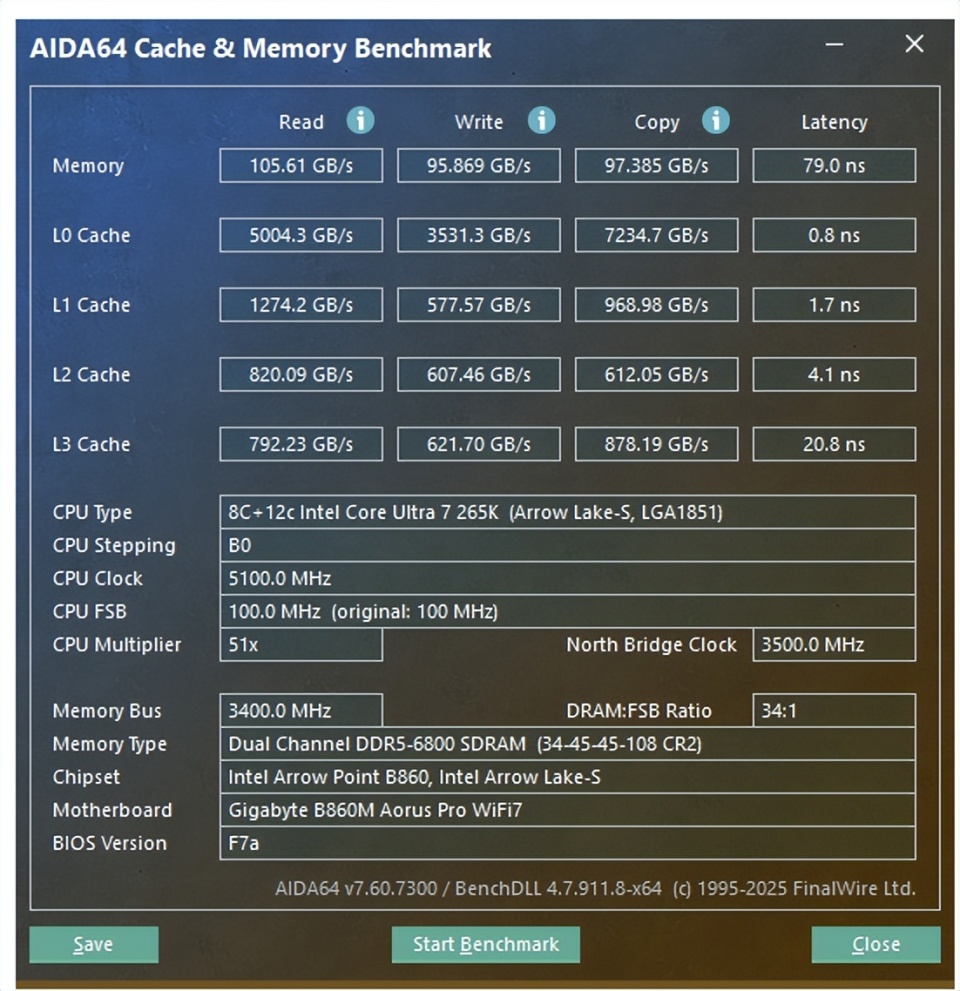Save the benchmark results
960x991 pixels.
[x=94, y=944]
